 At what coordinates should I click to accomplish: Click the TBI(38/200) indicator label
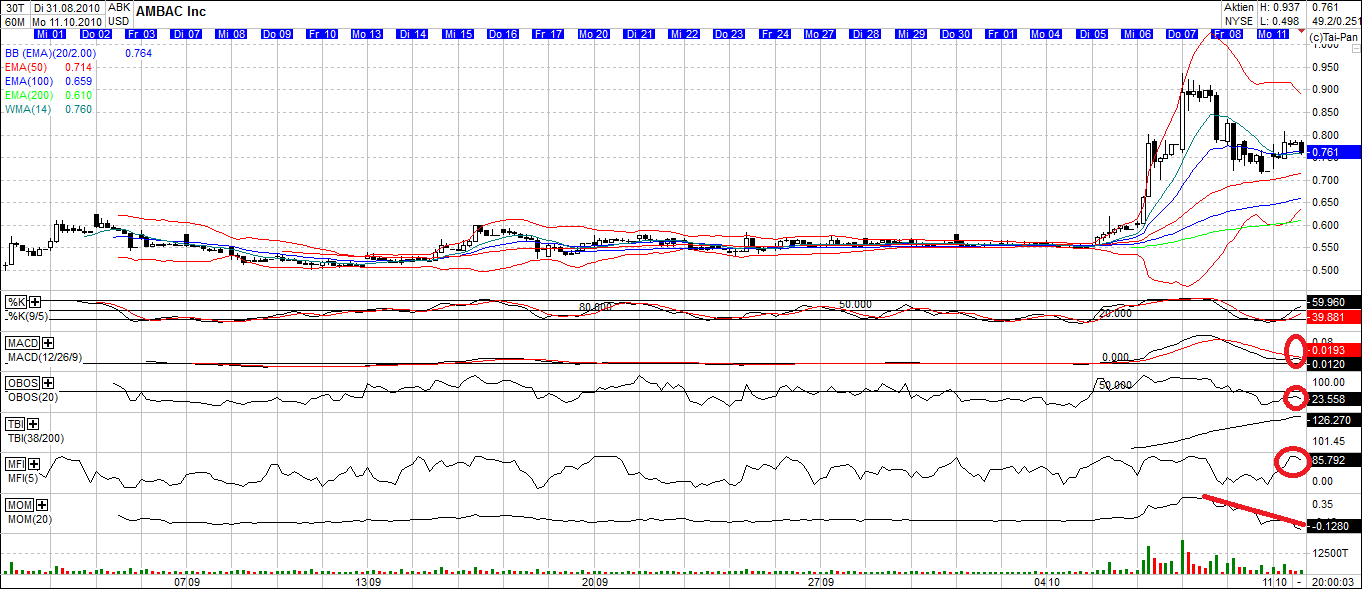tap(38, 436)
